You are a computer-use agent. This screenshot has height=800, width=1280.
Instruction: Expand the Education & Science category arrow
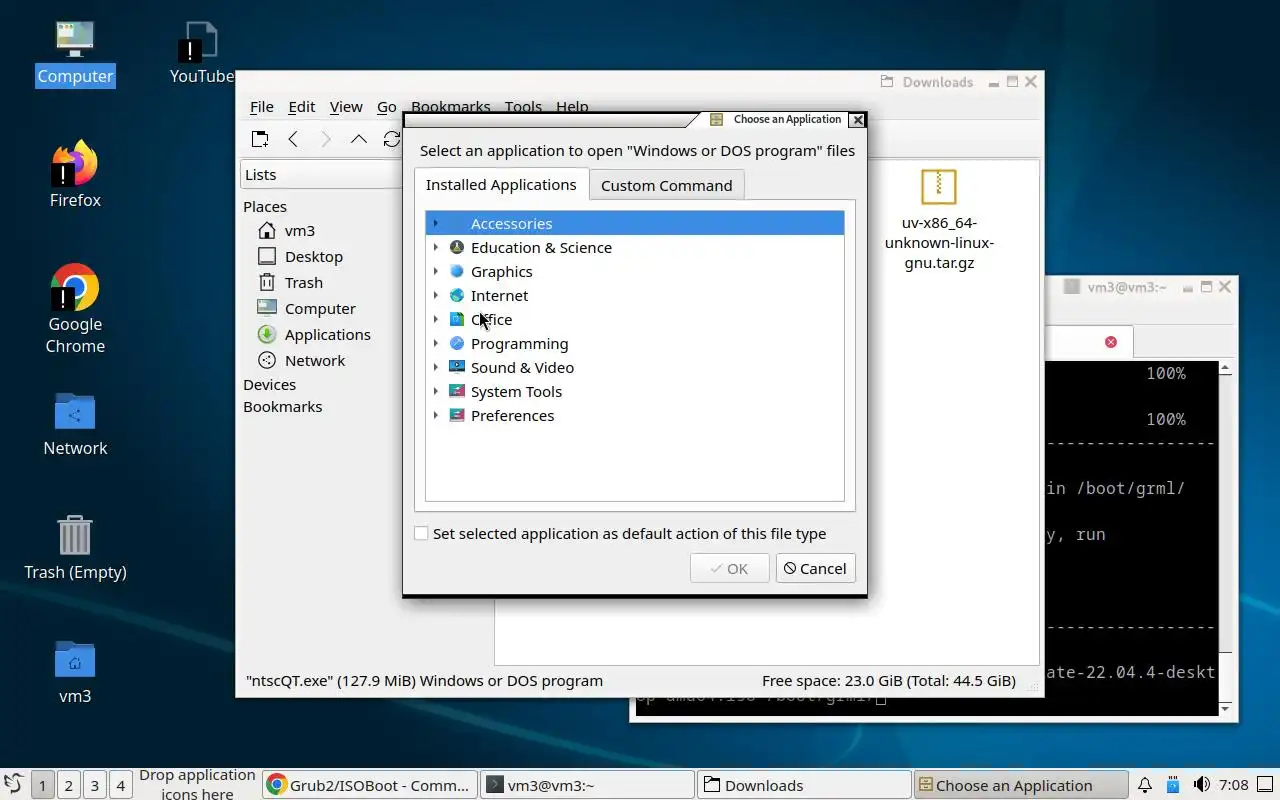[x=436, y=247]
